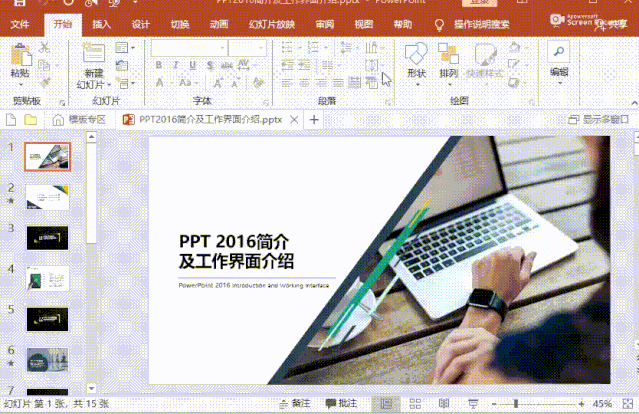The image size is (639, 414).
Task: Add a new tab with the plus button
Action: (x=314, y=120)
